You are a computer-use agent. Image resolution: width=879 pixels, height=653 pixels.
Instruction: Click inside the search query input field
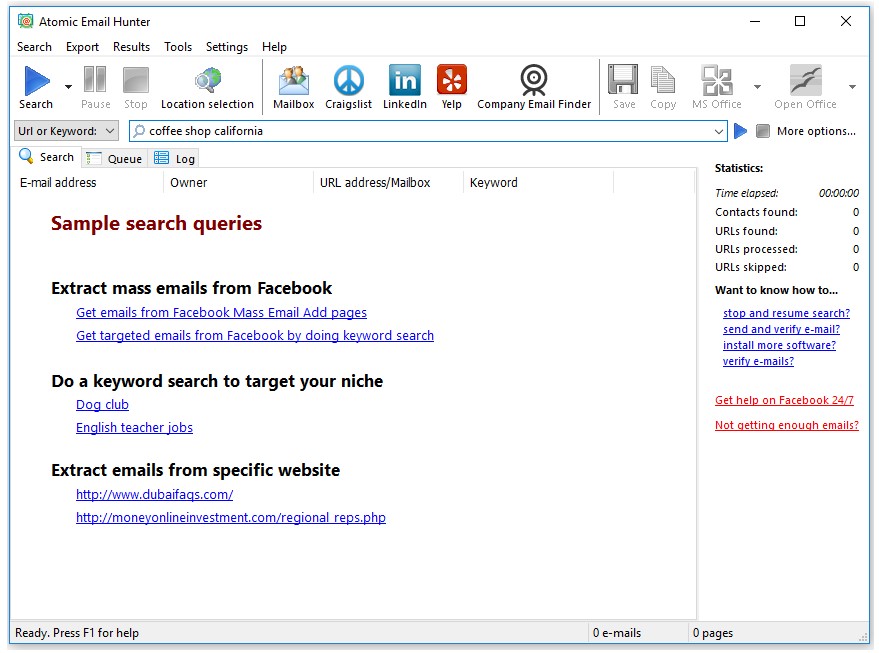(400, 130)
